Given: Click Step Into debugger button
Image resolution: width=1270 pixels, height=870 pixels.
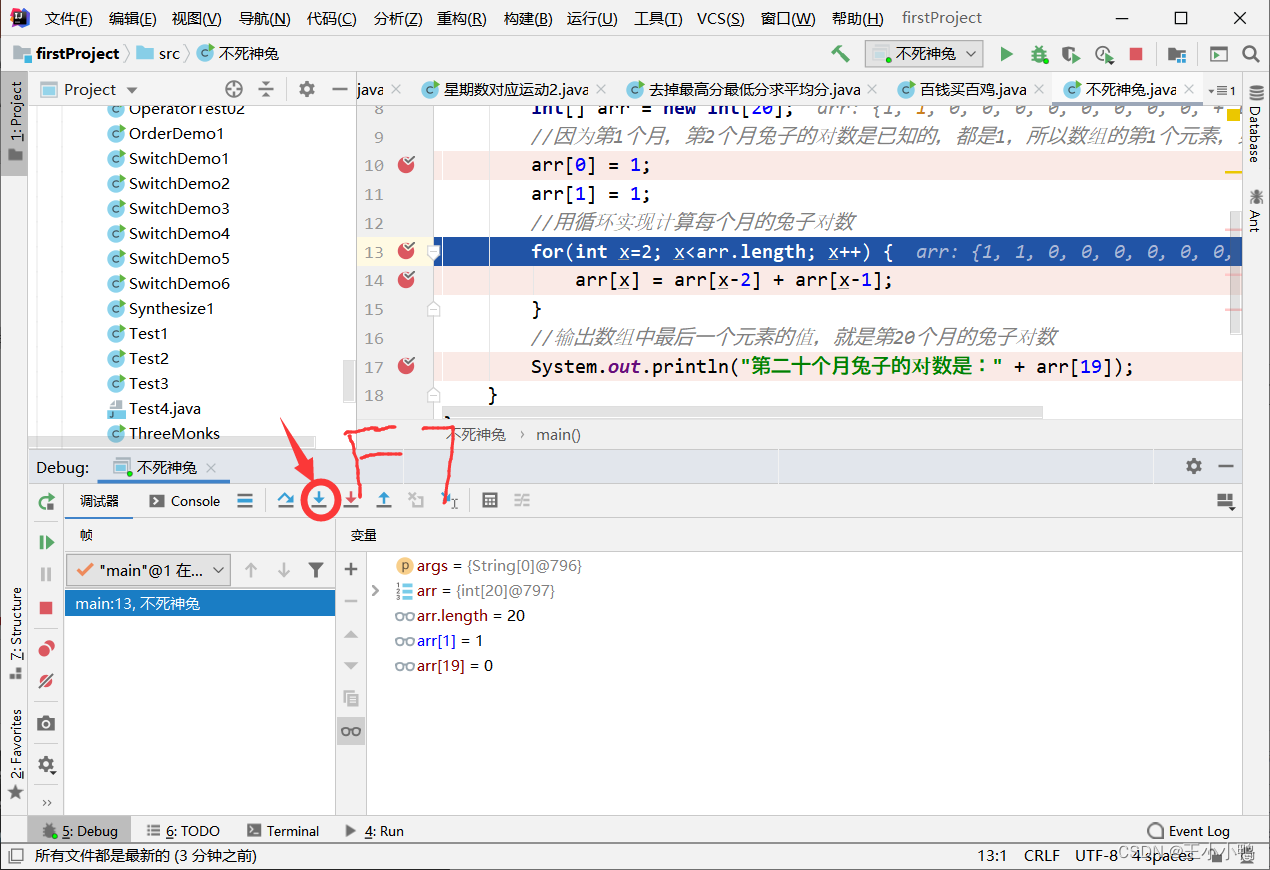Looking at the screenshot, I should coord(319,500).
